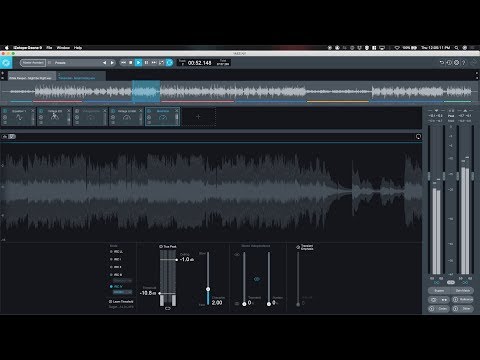
Task: Pause playback with the pause button
Action: point(146,63)
